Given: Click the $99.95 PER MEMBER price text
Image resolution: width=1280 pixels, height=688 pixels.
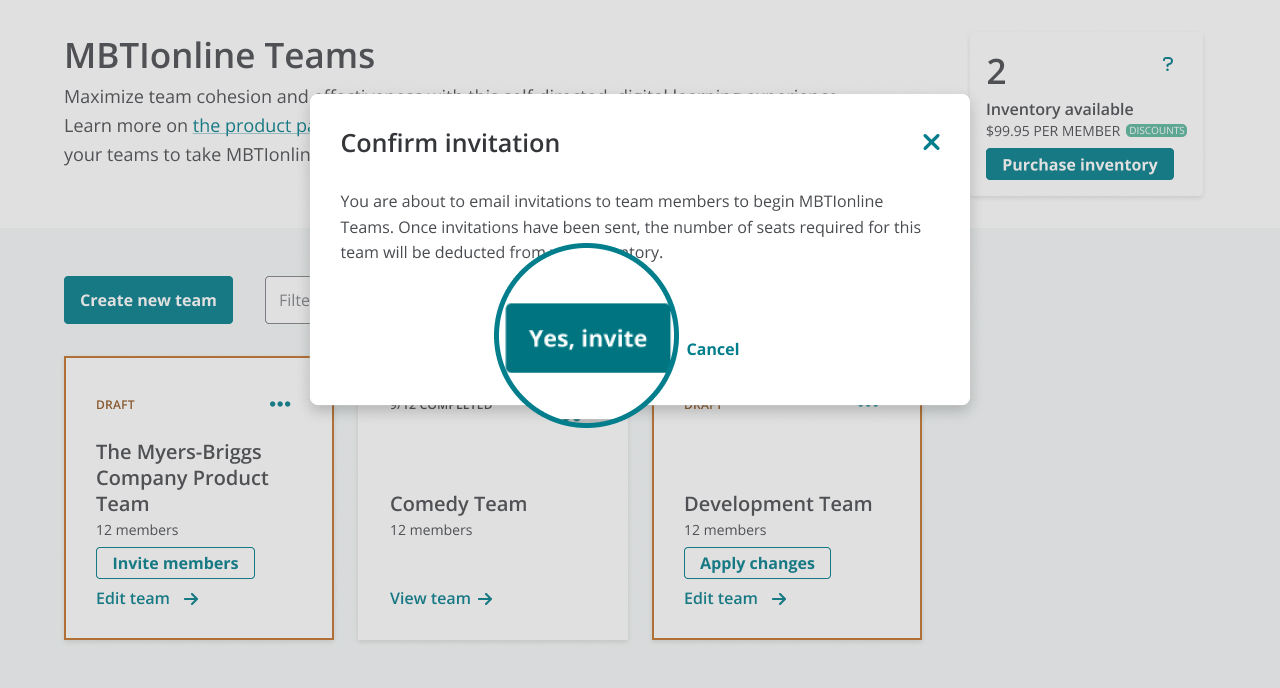Looking at the screenshot, I should tap(1053, 131).
